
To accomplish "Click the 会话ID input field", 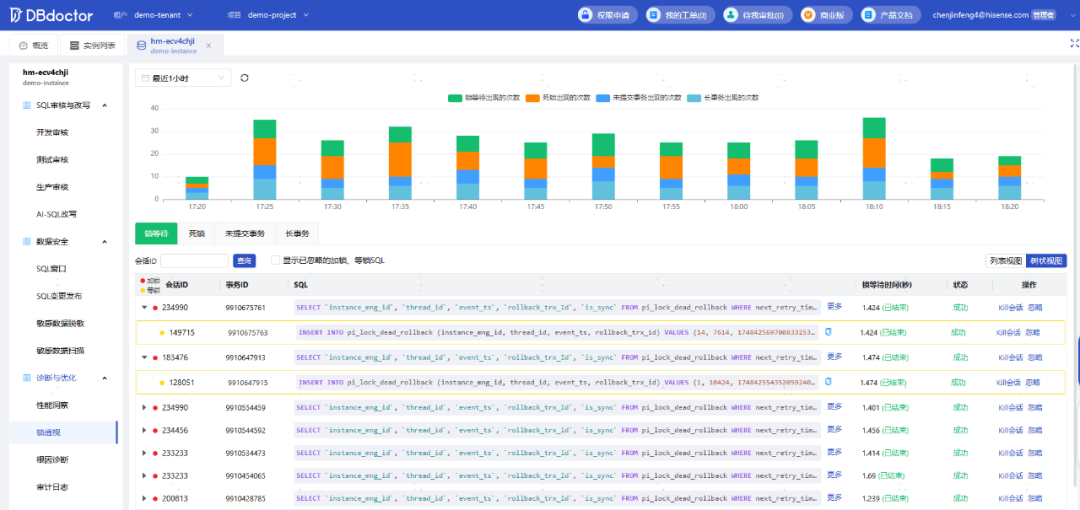I will [x=194, y=261].
